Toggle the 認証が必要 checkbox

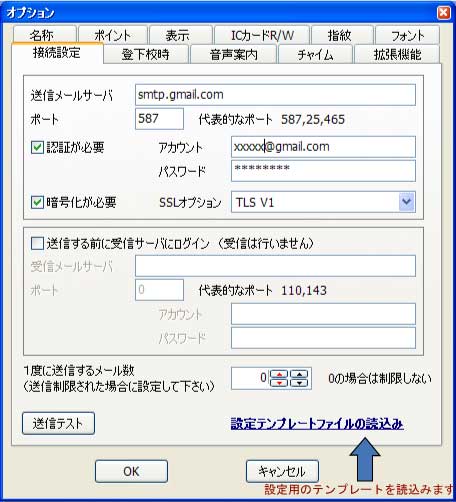click(37, 147)
